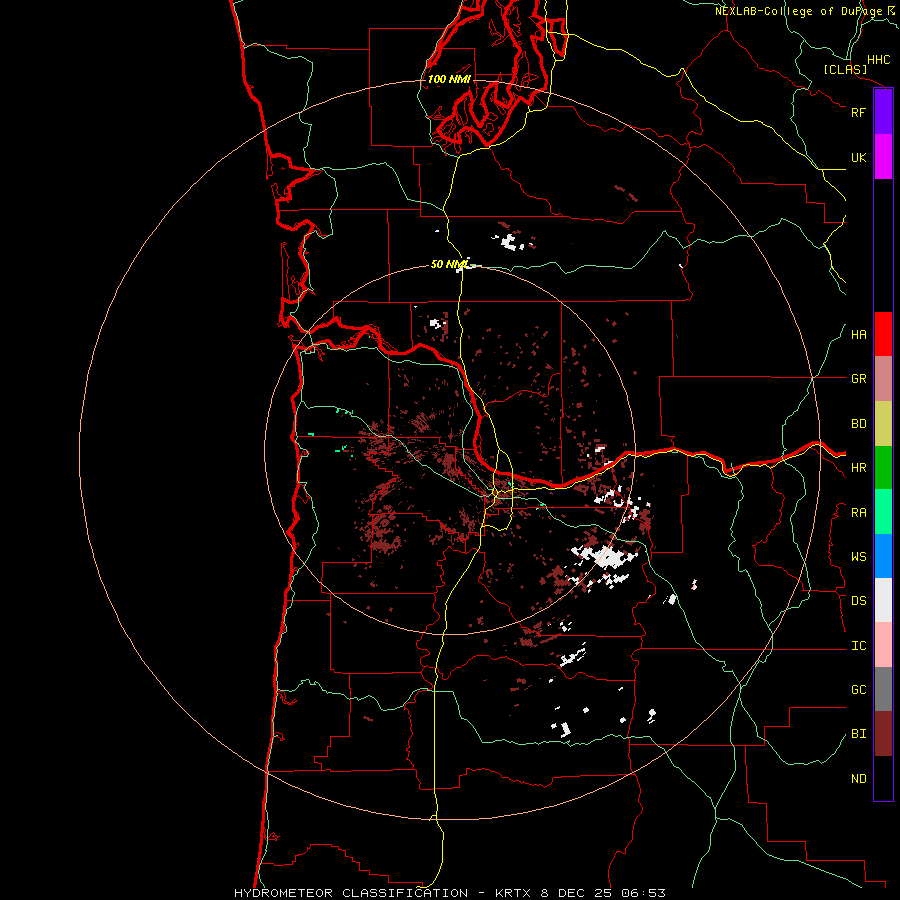Click the 'GR' legend label

[858, 379]
